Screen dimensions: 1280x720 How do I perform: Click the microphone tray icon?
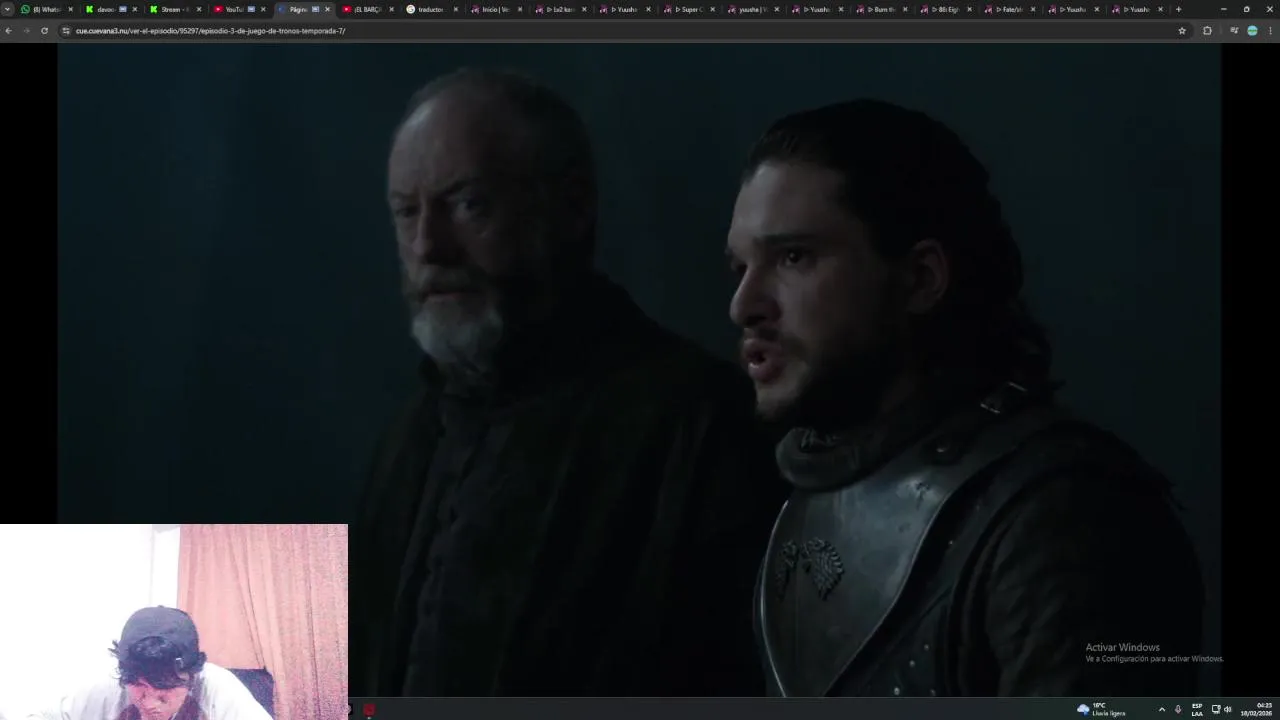pos(1178,709)
